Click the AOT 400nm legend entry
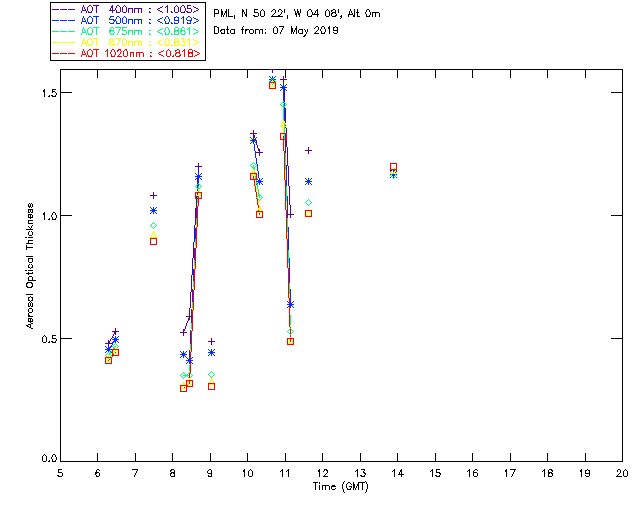This screenshot has height=512, width=640. (x=126, y=9)
